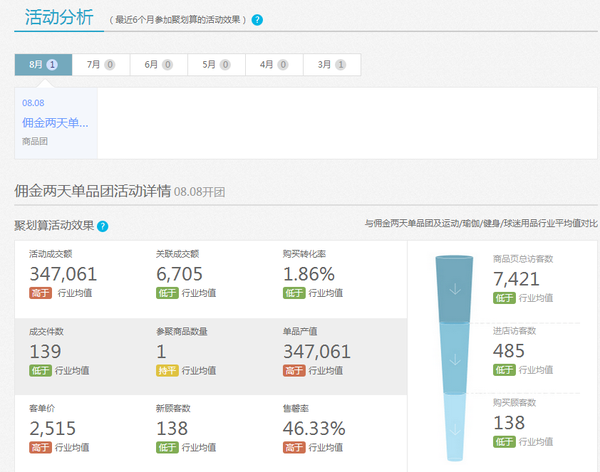Open the 5月 month tab

pos(215,64)
